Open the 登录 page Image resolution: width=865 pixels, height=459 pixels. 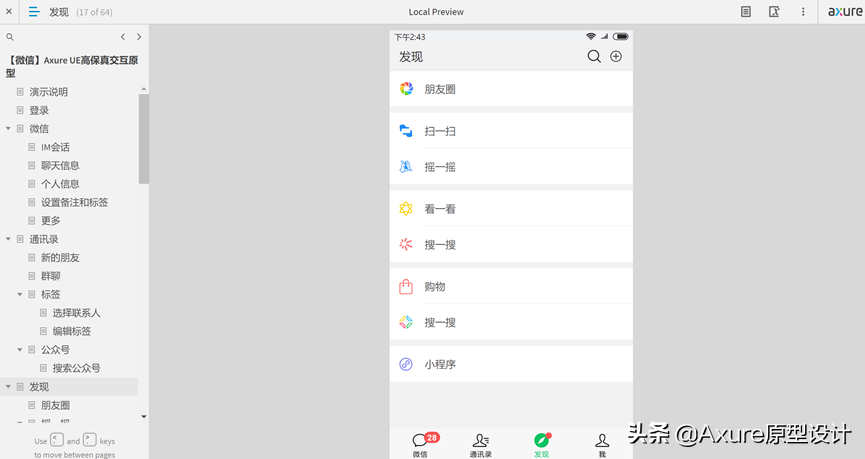[39, 110]
